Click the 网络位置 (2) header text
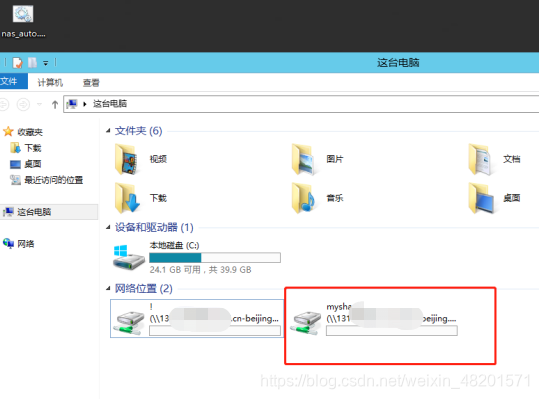The height and width of the screenshot is (399, 539). click(x=143, y=288)
